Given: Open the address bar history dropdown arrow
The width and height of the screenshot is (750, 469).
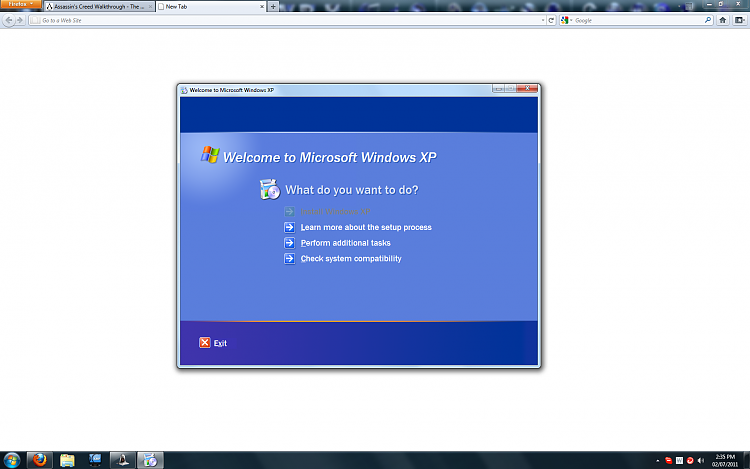Looking at the screenshot, I should pyautogui.click(x=542, y=20).
